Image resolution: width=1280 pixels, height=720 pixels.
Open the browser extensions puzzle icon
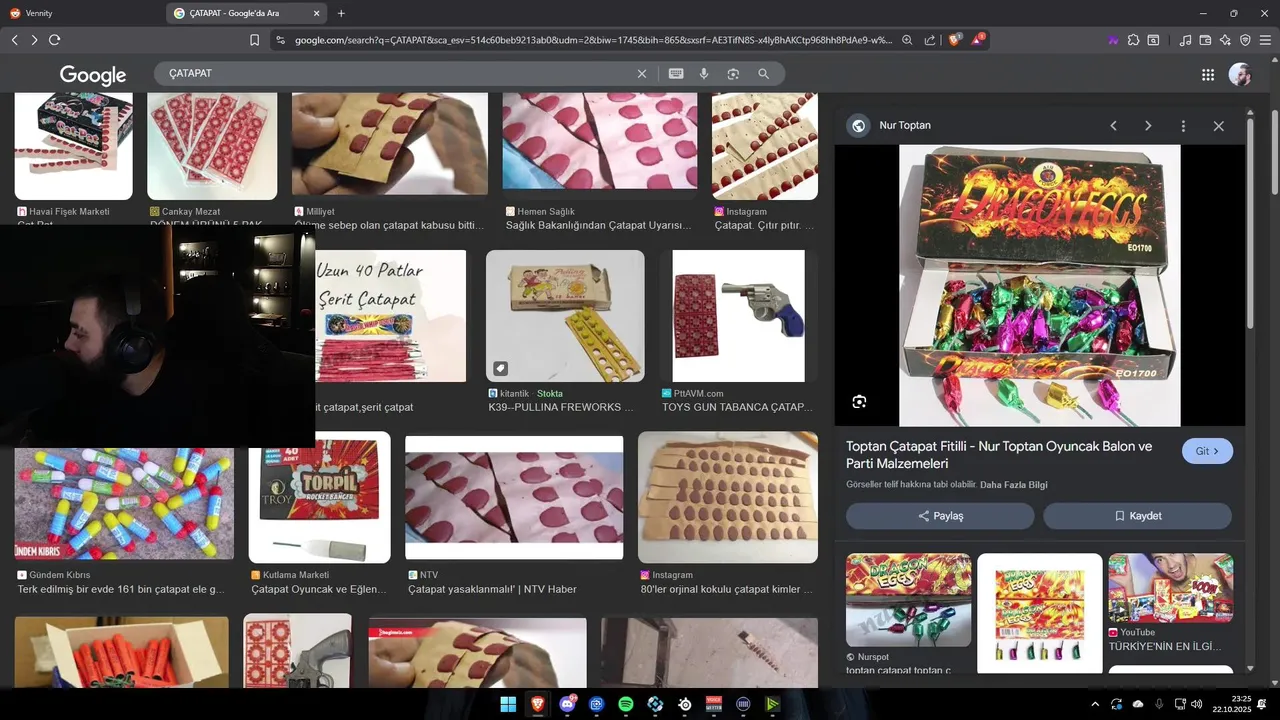[1133, 40]
